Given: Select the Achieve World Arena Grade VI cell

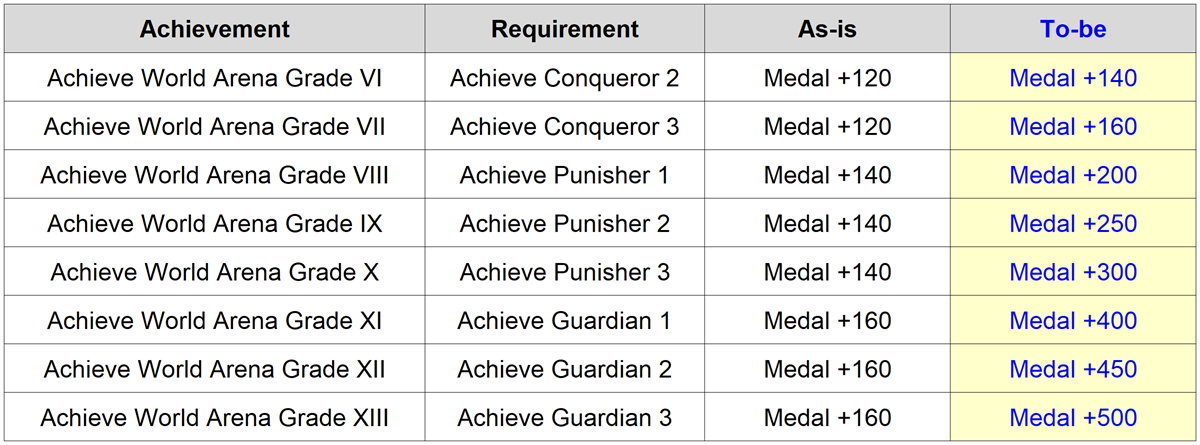Looking at the screenshot, I should click(x=214, y=78).
